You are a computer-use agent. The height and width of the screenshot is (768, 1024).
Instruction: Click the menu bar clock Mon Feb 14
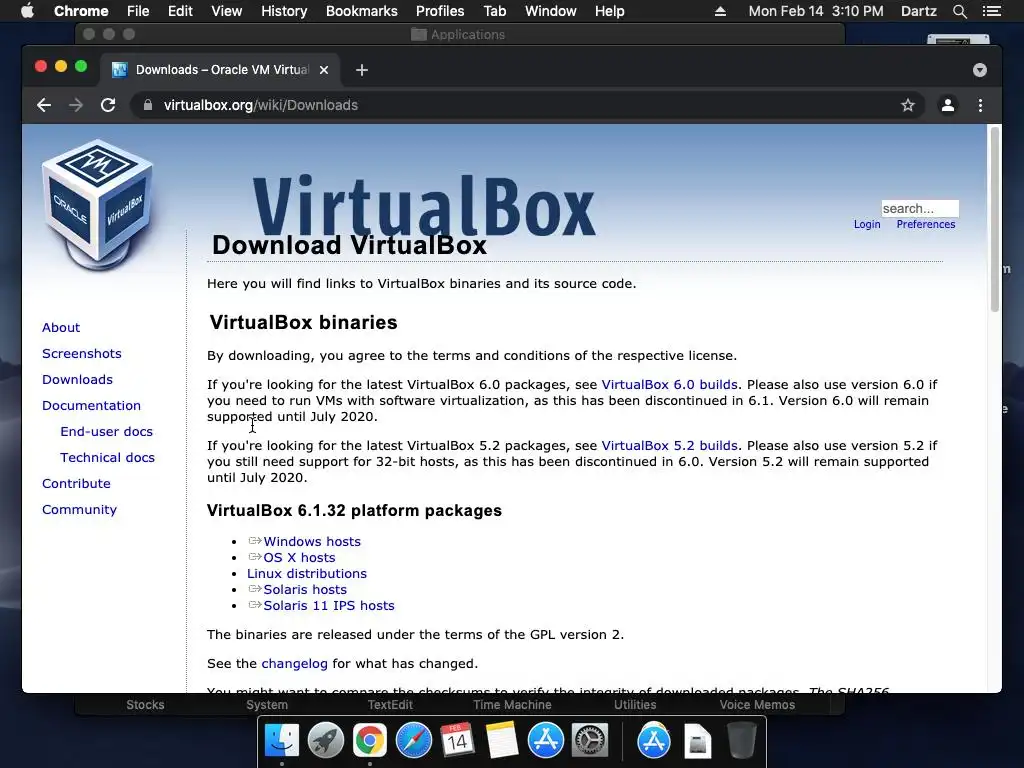pos(816,11)
